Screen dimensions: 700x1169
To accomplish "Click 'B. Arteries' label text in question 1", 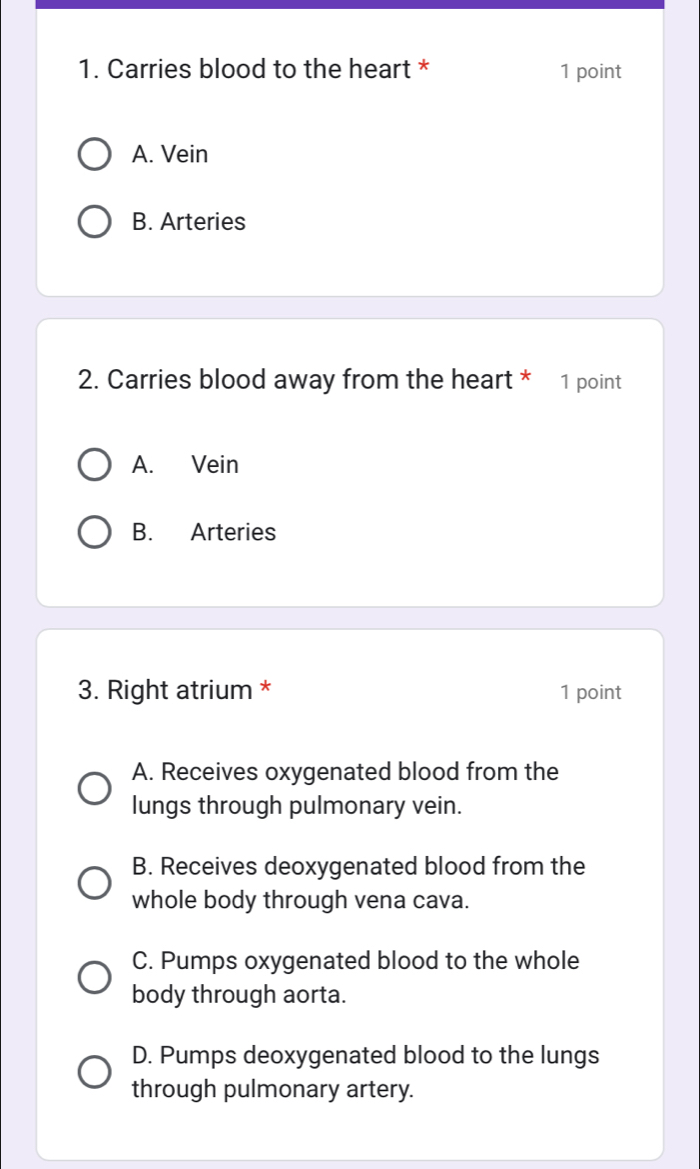I will coord(188,222).
